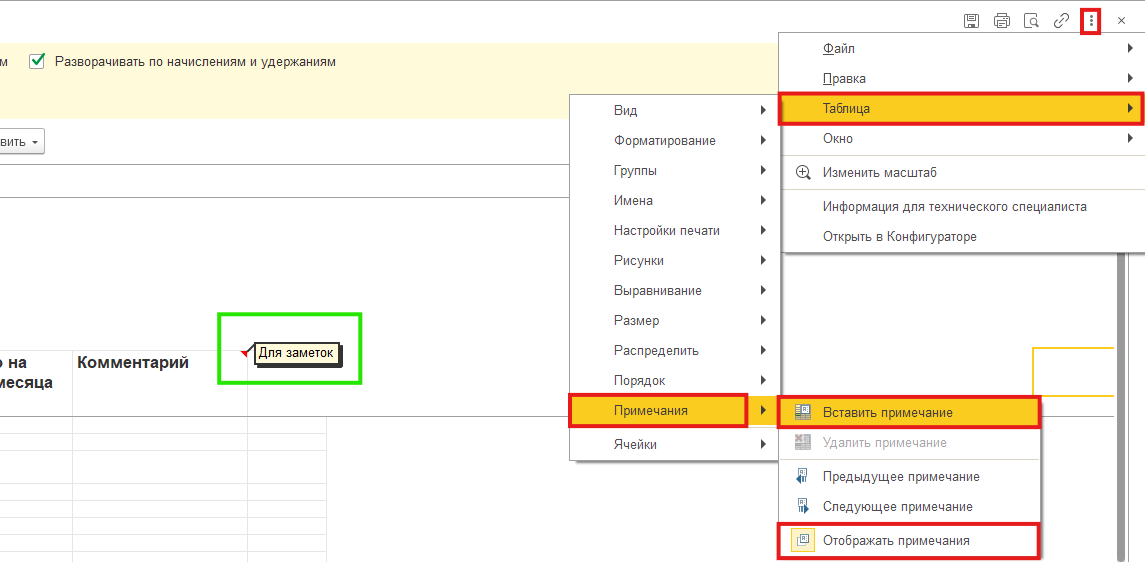
Task: Click the first empty cell under Комментарий
Action: 160,425
